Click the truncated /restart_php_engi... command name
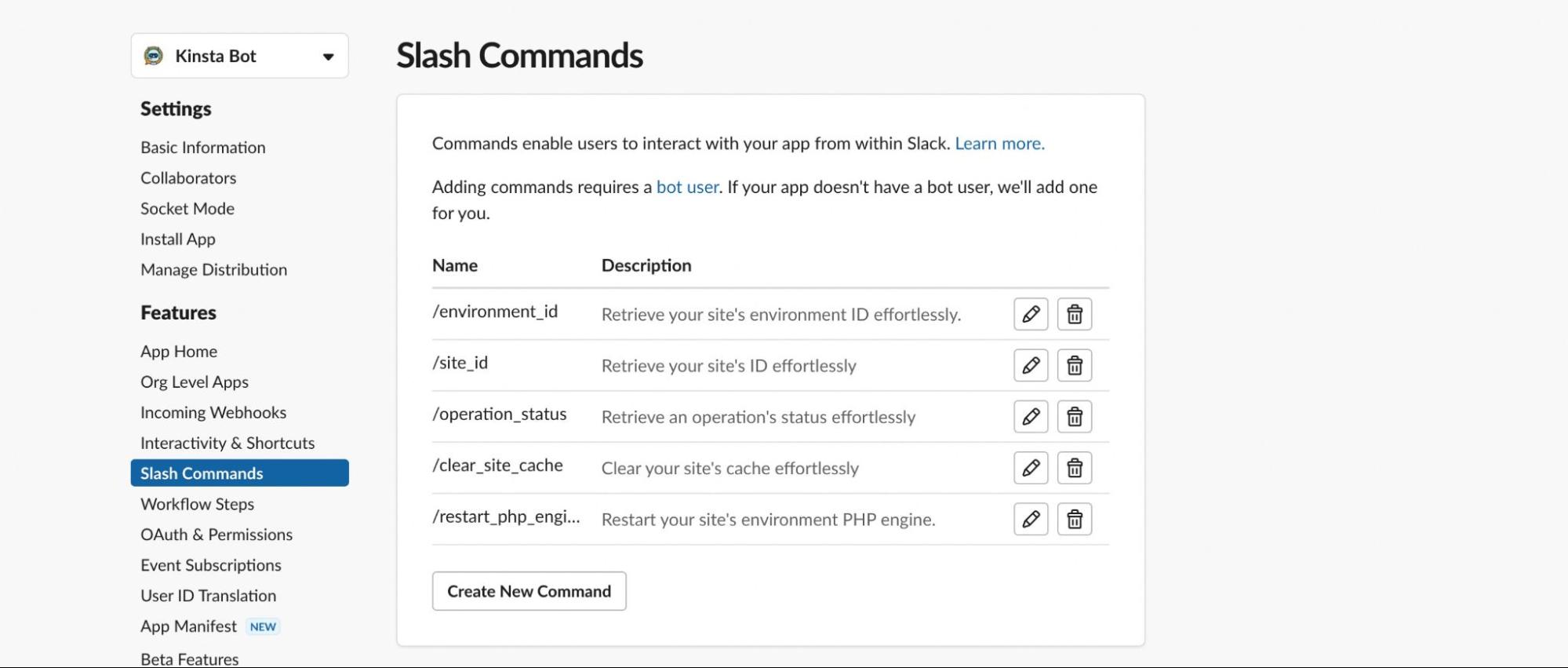This screenshot has height=668, width=1568. (506, 517)
